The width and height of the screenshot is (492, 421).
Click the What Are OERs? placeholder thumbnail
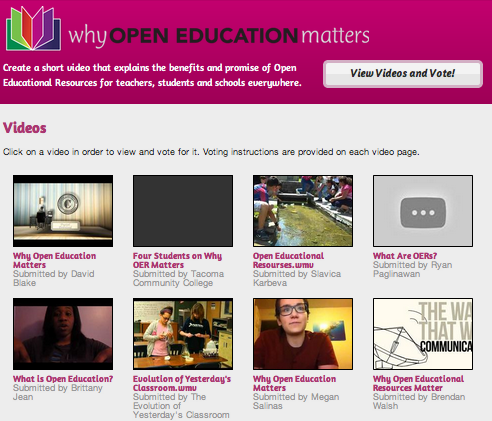coord(423,211)
